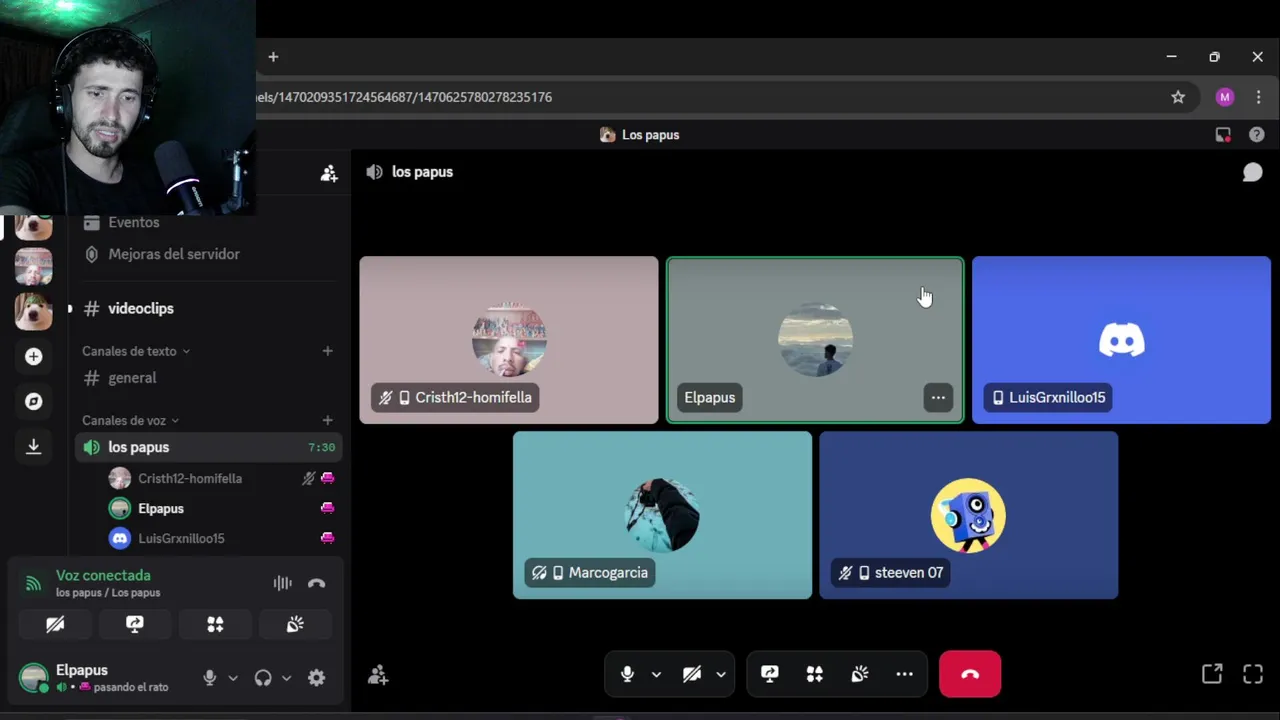Expand headphone output options arrow

286,678
